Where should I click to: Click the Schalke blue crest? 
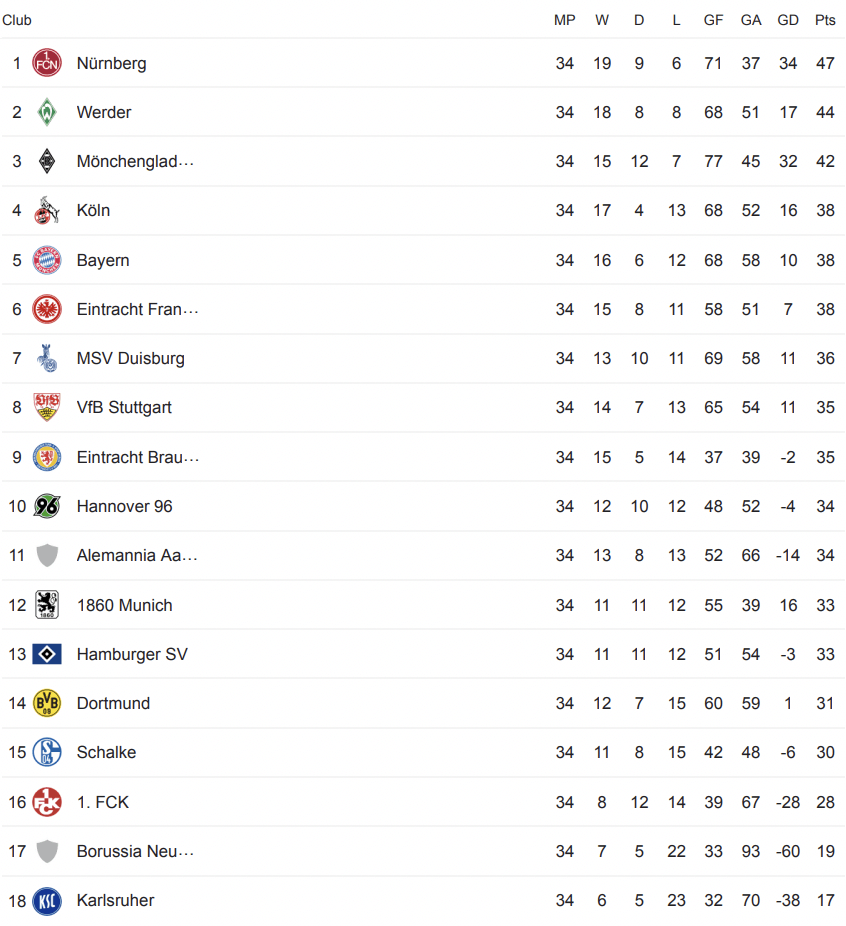(x=47, y=752)
